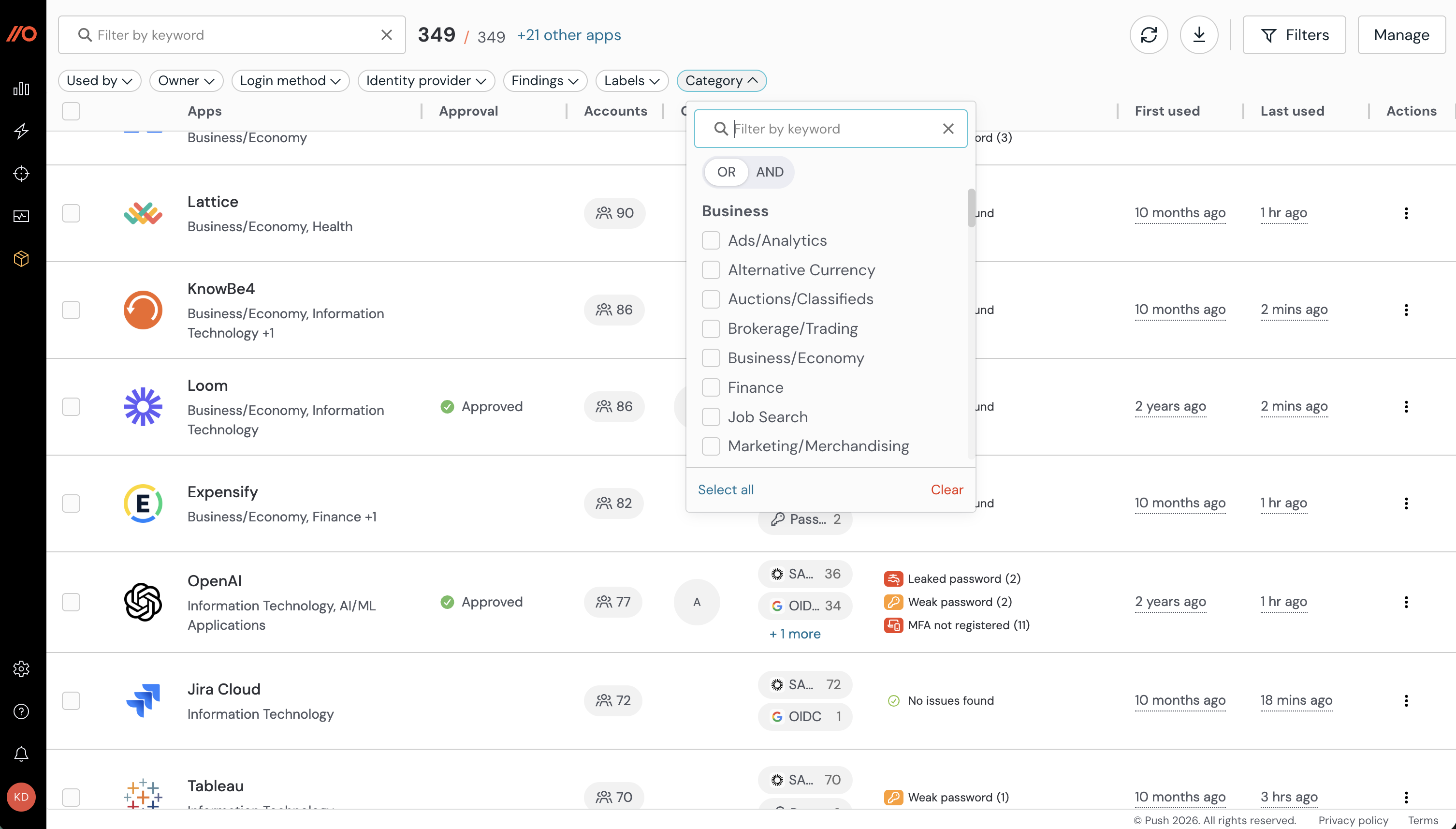Image resolution: width=1456 pixels, height=829 pixels.
Task: Open the help question mark icon
Action: (x=21, y=711)
